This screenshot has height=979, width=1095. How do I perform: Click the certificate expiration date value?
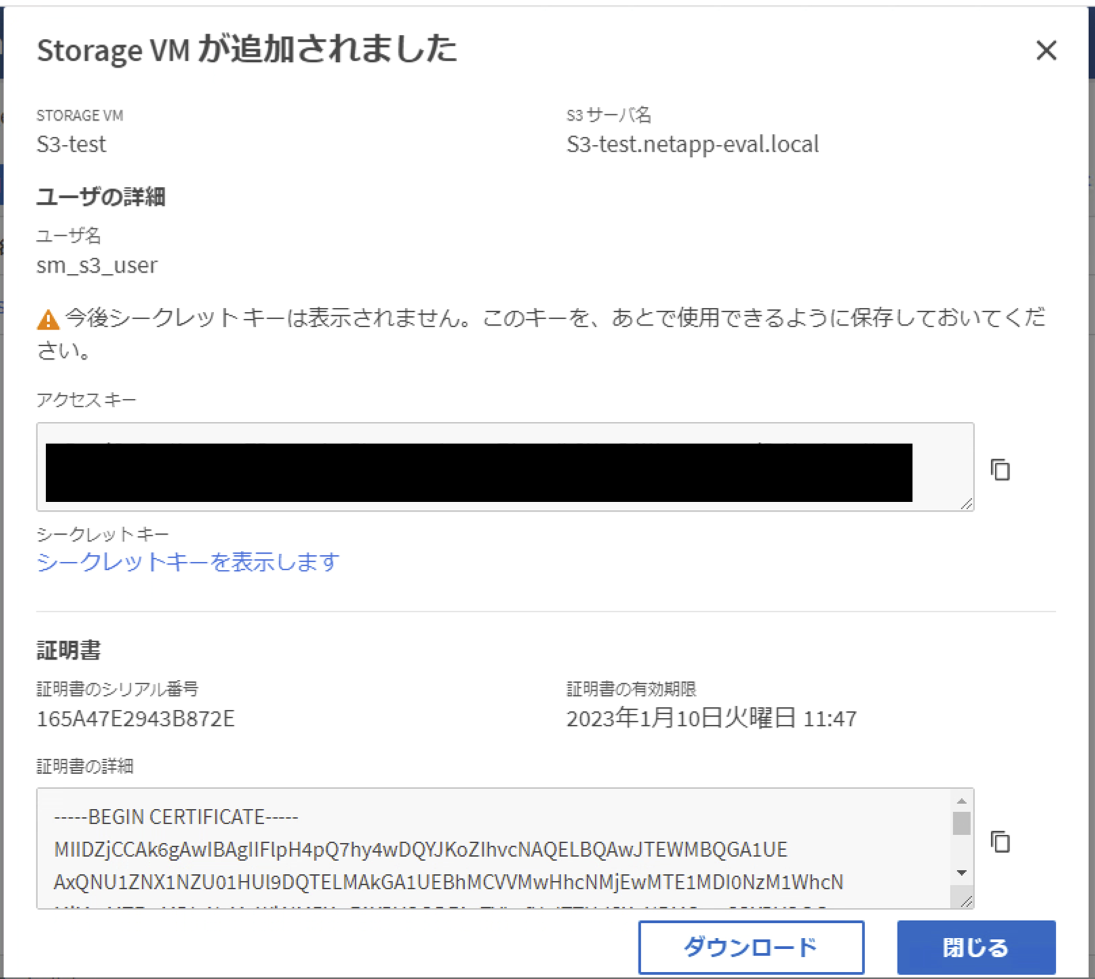click(711, 718)
